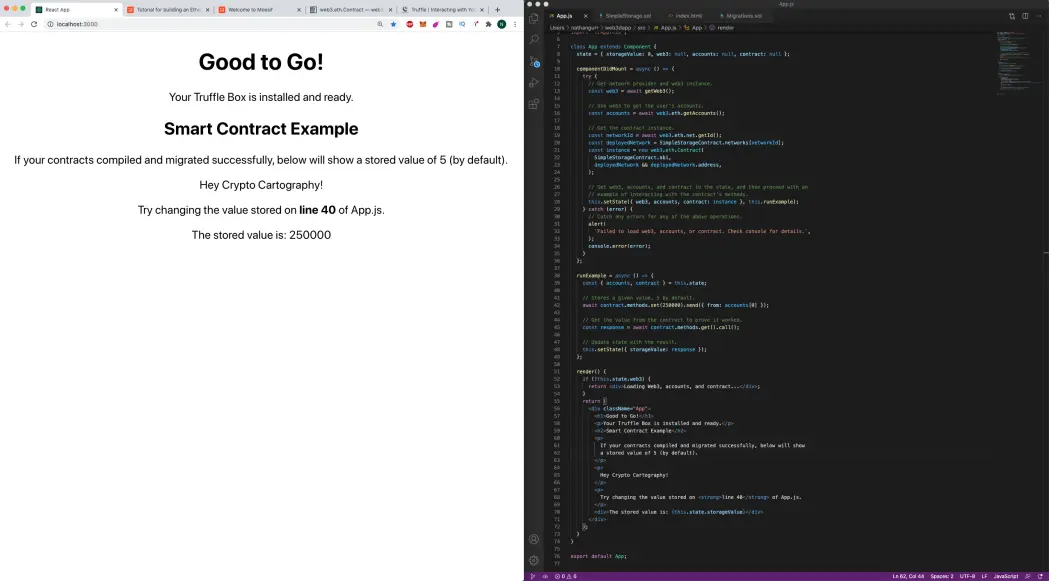Open notifications icon in VS Code status bar
The image size is (1049, 581).
point(1040,576)
